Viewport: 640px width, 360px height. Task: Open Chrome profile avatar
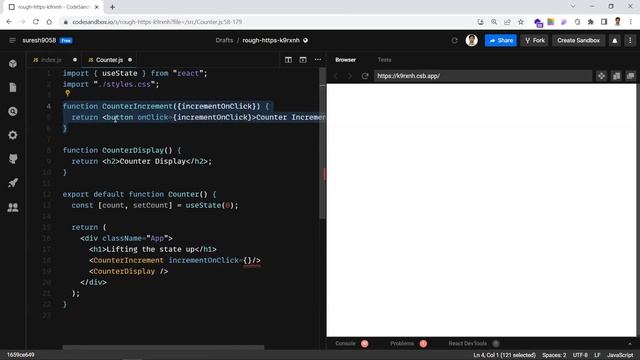pos(618,22)
